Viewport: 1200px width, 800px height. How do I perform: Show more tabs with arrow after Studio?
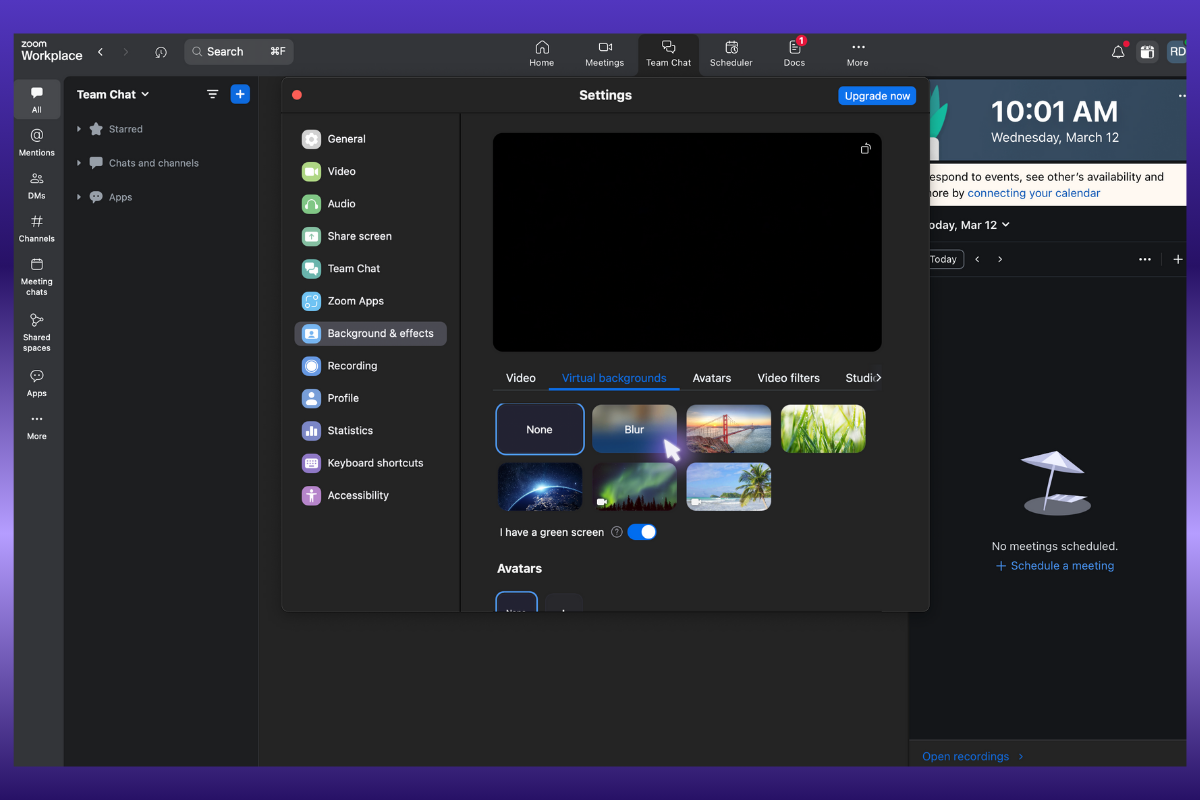[878, 378]
